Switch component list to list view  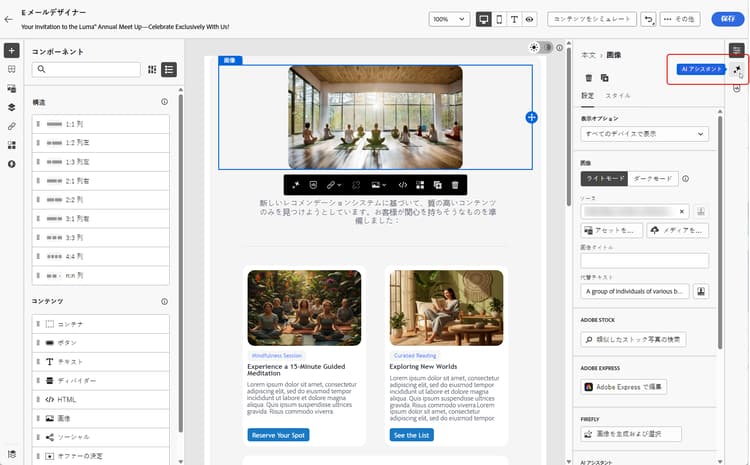click(169, 70)
